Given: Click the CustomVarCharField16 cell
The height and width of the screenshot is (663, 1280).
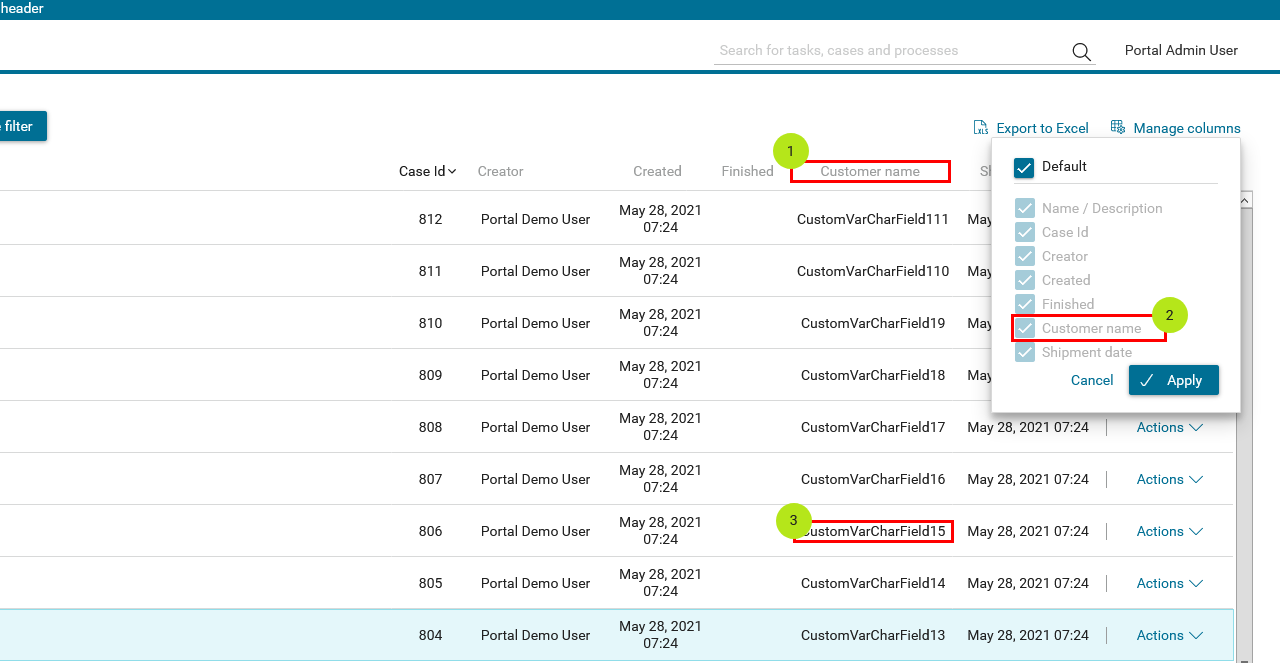Looking at the screenshot, I should tap(873, 479).
